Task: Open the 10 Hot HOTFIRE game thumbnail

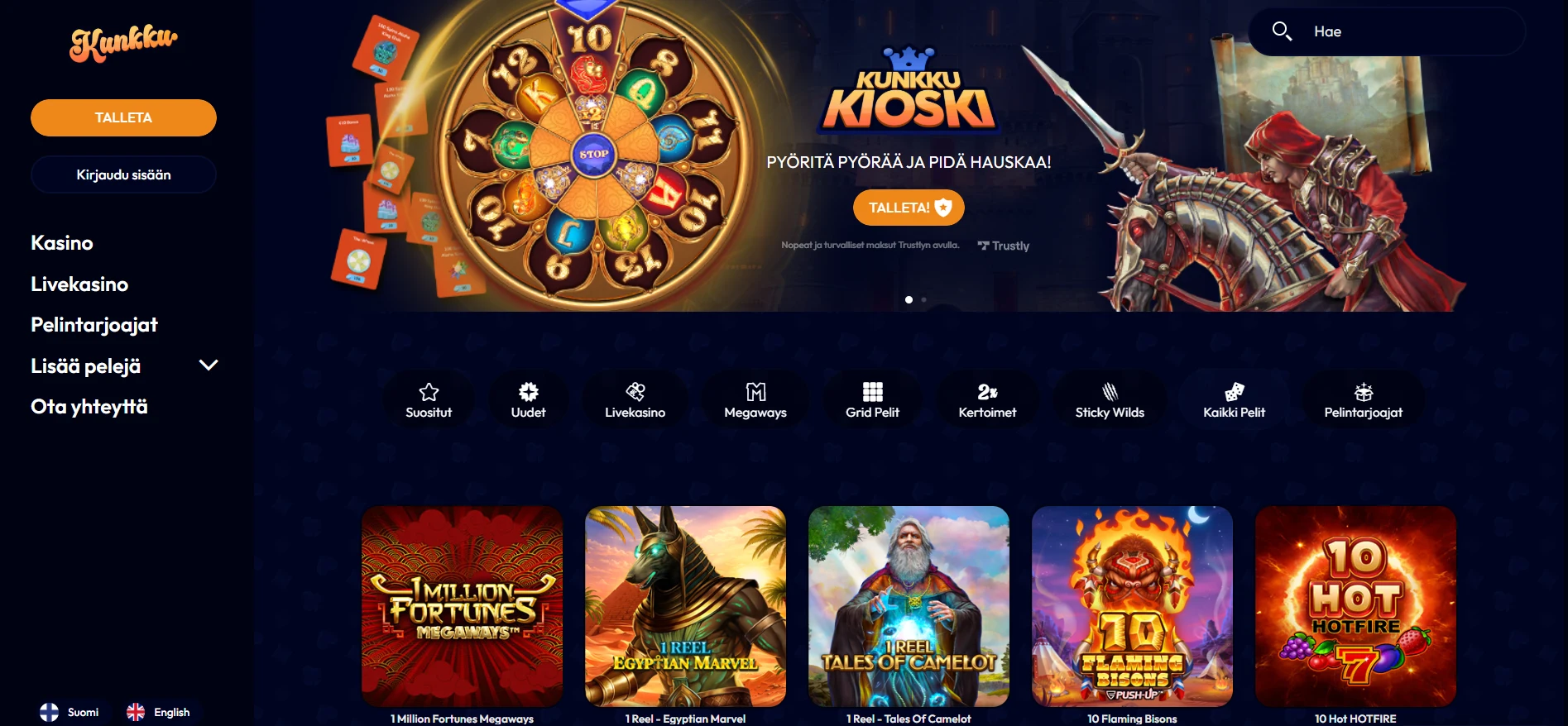Action: (1355, 606)
